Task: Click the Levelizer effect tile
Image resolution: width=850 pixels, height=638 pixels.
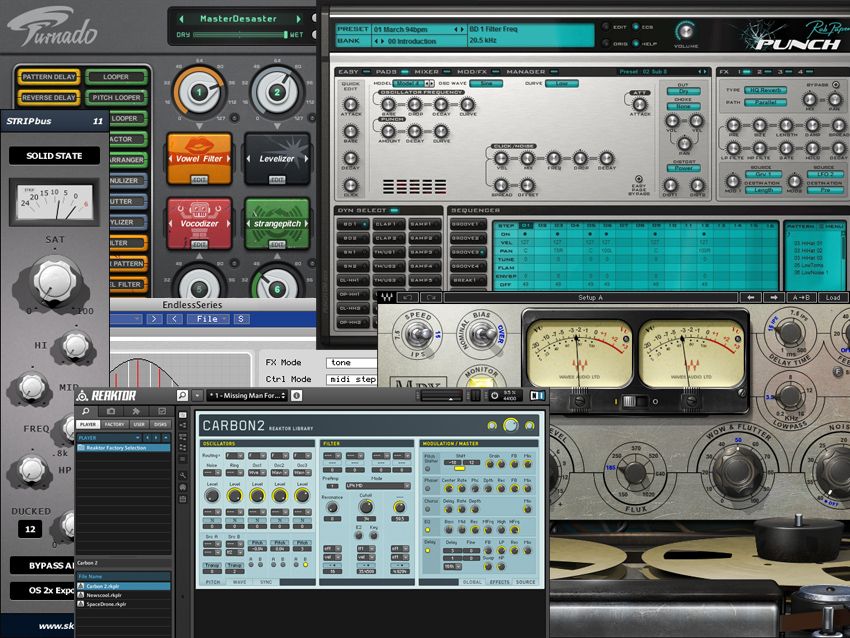Action: pyautogui.click(x=277, y=158)
